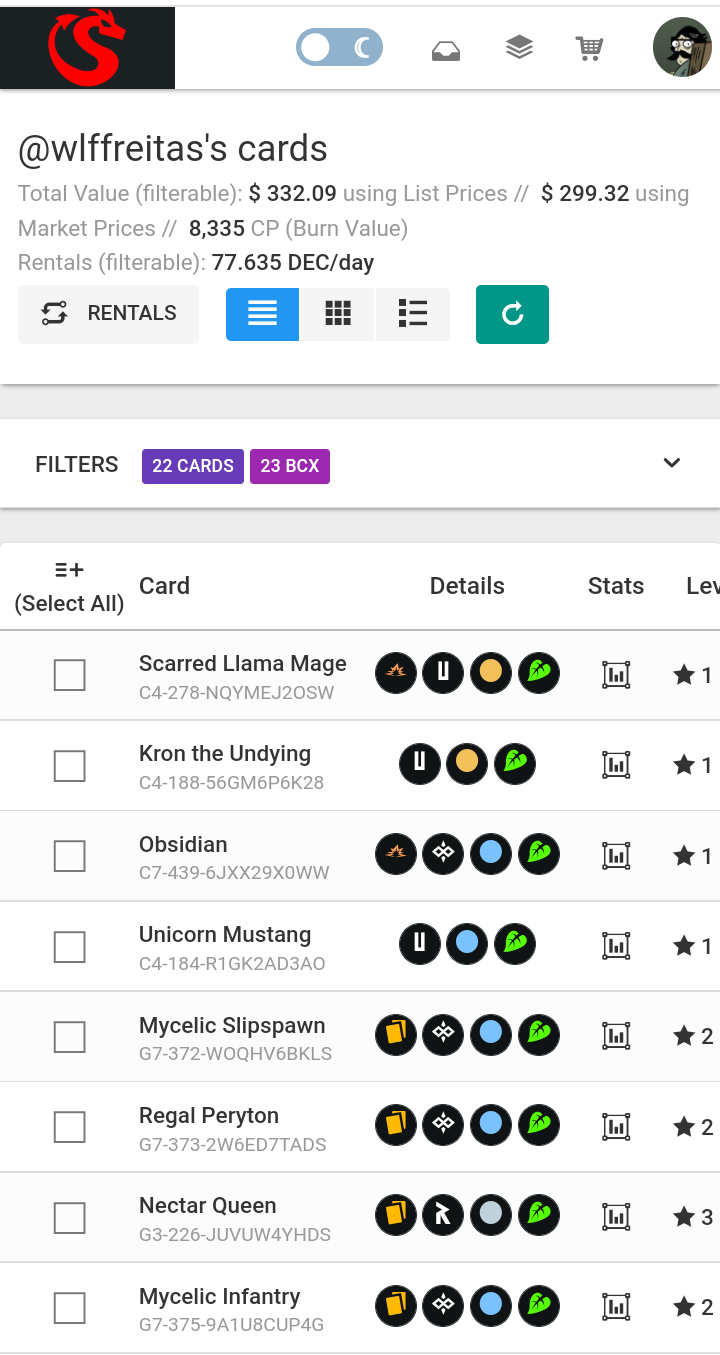720x1355 pixels.
Task: Sort by the Stats column header
Action: [615, 586]
